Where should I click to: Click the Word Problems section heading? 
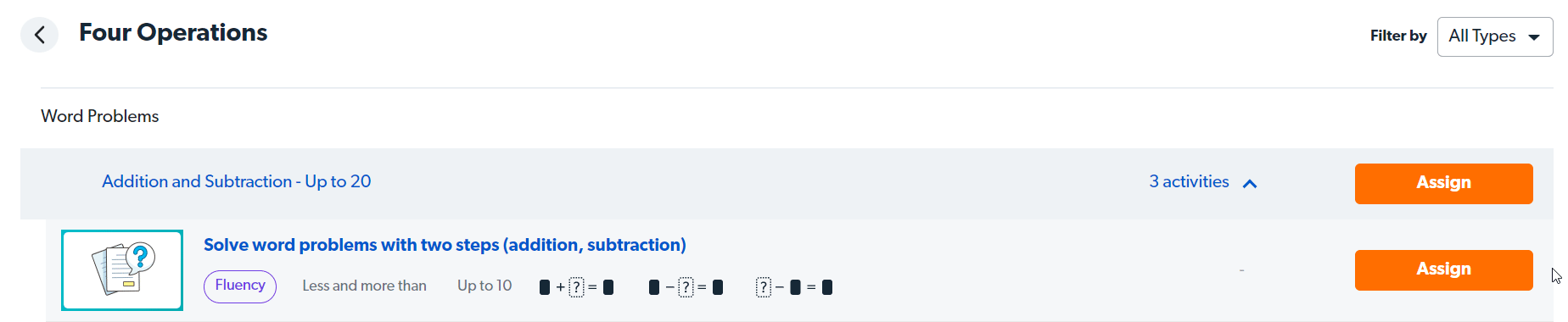point(100,116)
